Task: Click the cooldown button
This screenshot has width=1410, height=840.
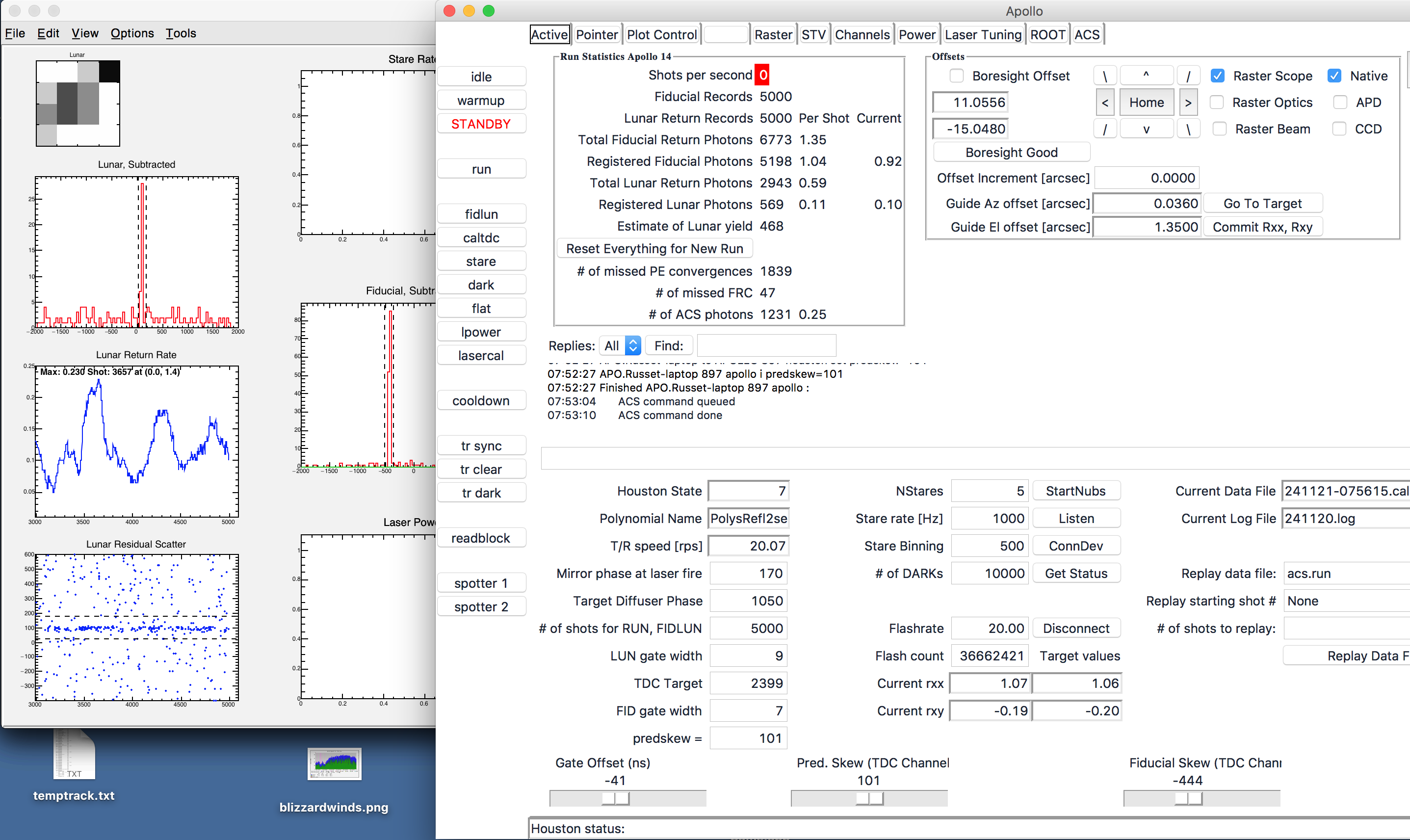Action: click(x=481, y=401)
